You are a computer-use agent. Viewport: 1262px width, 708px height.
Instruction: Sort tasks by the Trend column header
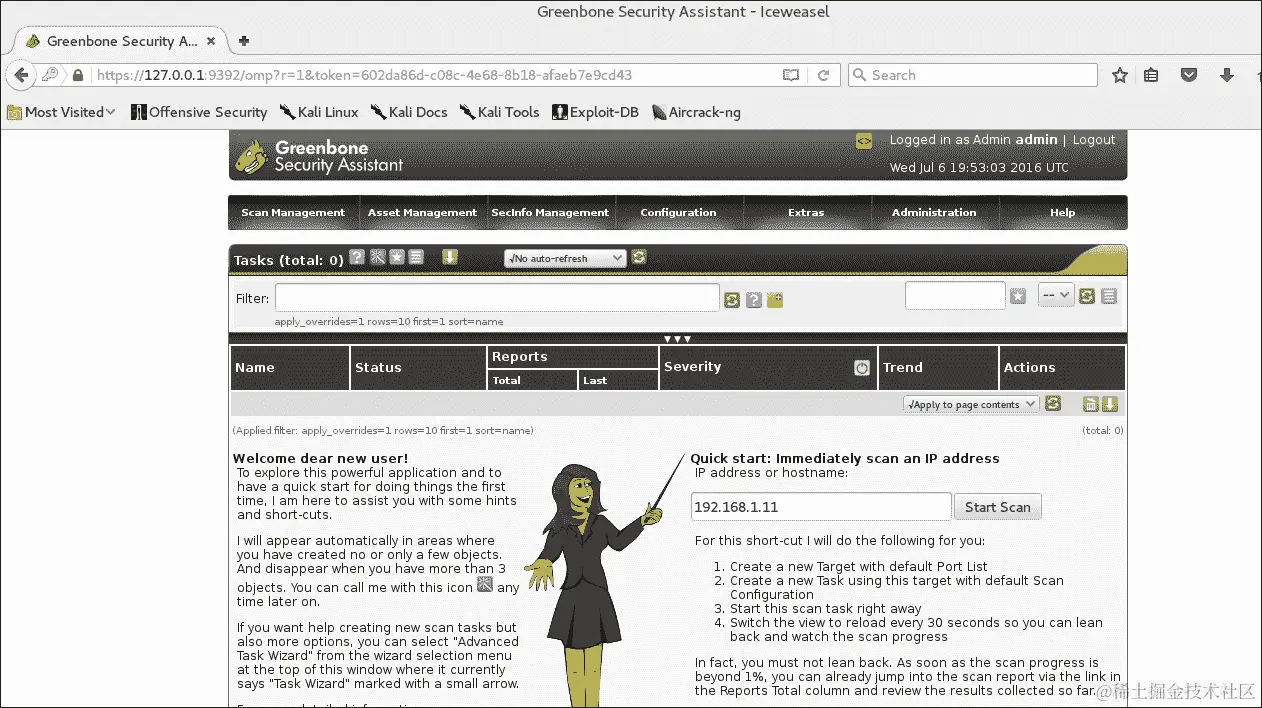[x=903, y=367]
